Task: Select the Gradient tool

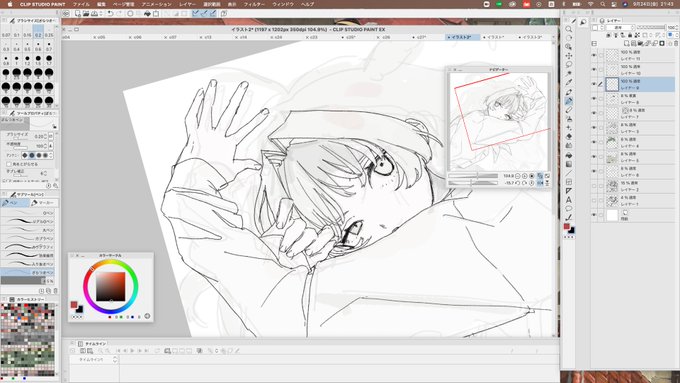Action: point(569,164)
